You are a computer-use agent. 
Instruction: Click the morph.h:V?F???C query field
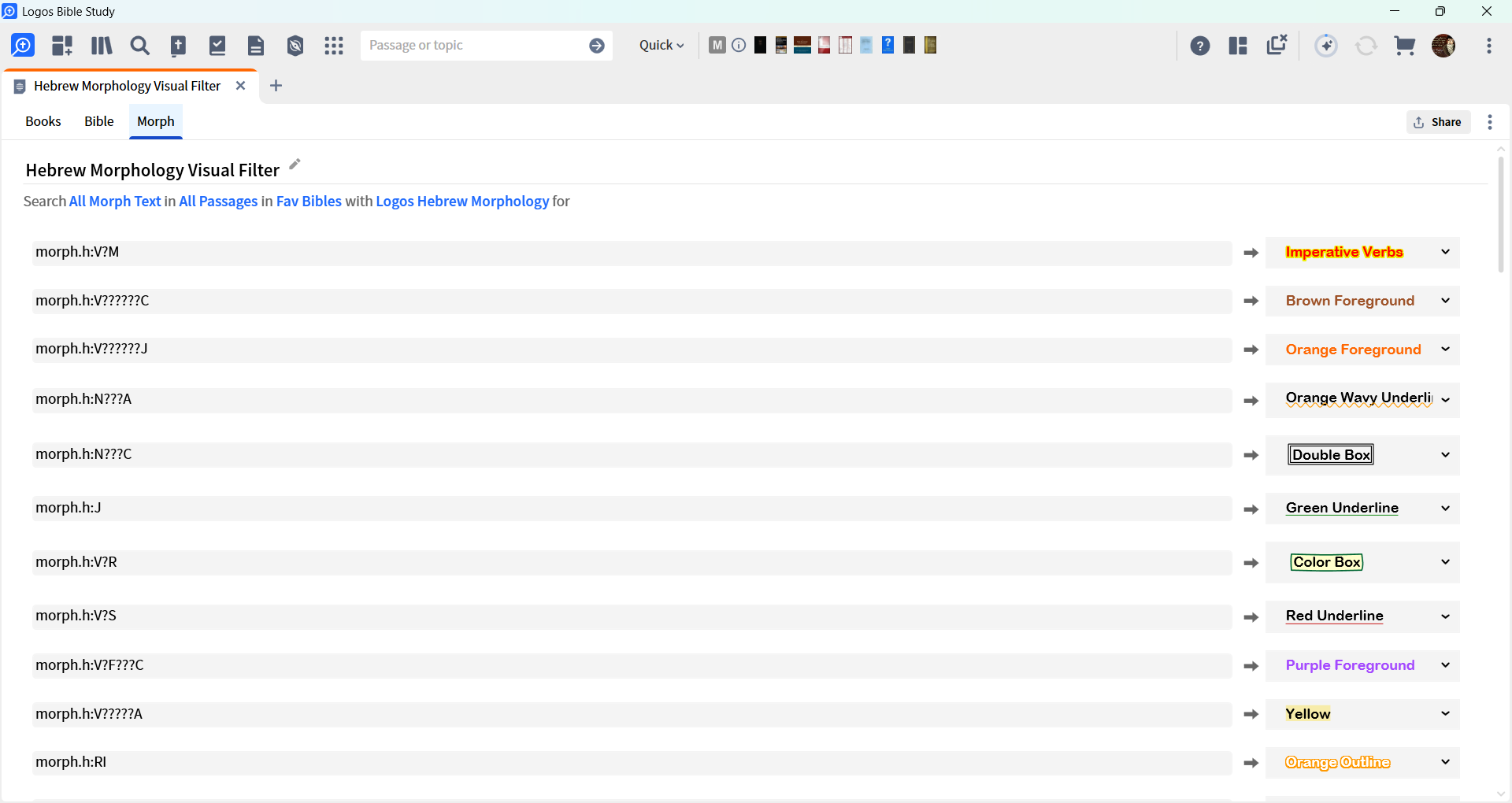click(632, 666)
